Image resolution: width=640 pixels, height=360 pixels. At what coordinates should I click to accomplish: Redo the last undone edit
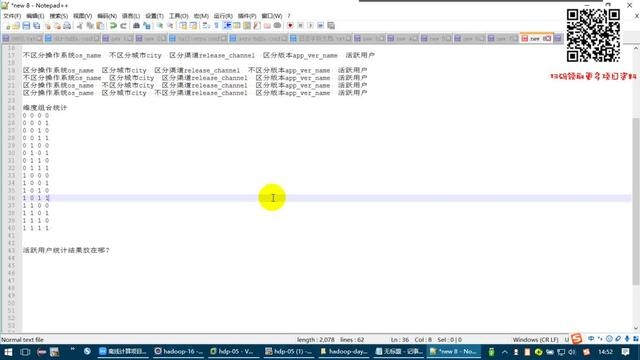123,26
